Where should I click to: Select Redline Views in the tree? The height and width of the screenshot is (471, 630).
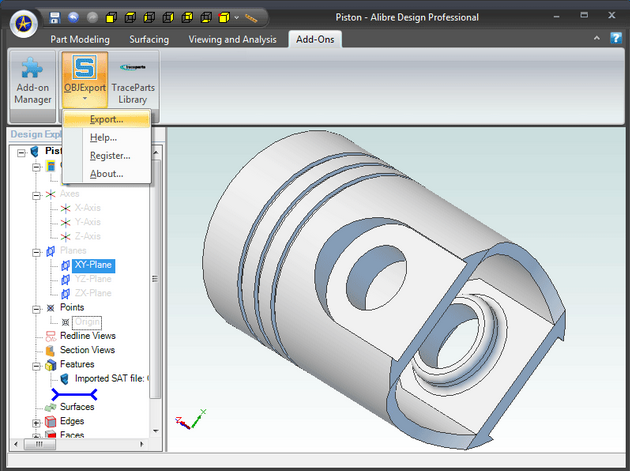(x=87, y=336)
